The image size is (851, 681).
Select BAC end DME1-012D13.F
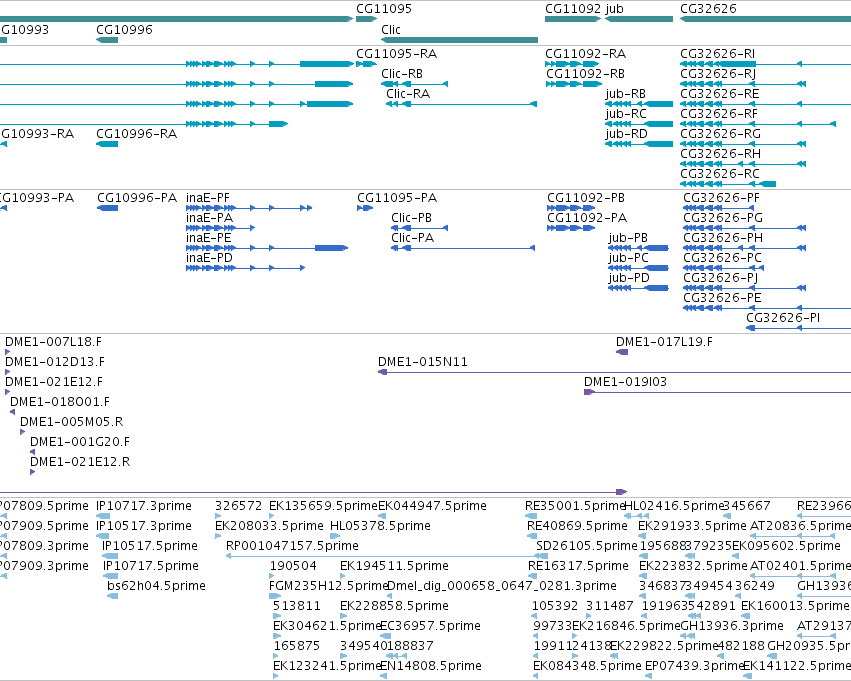point(55,362)
